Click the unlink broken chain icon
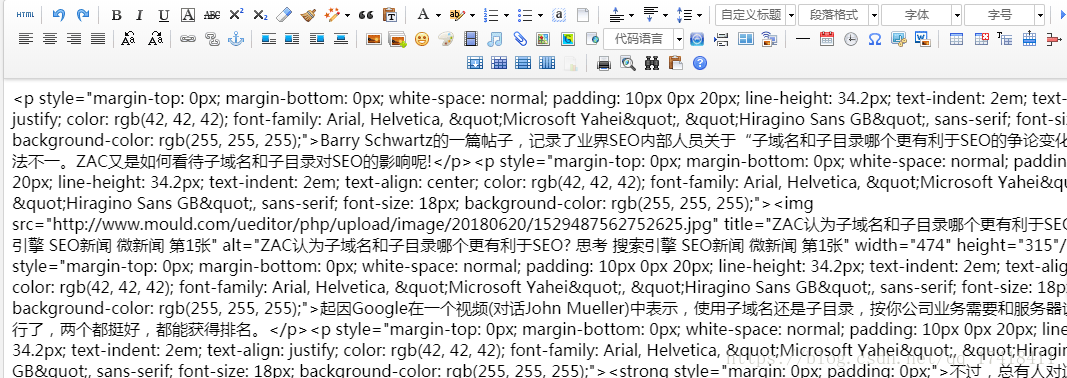This screenshot has height=378, width=1067. pyautogui.click(x=211, y=39)
